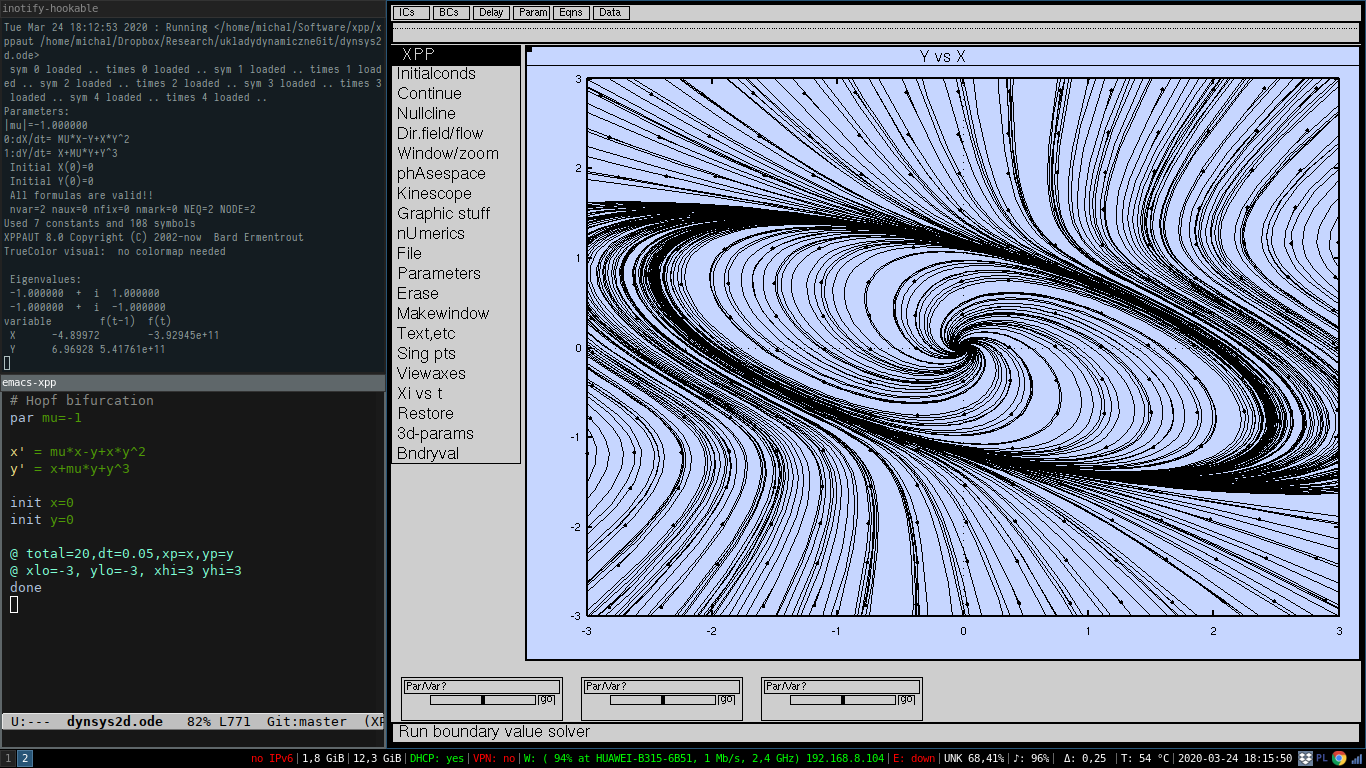Select Bndryval menu item

coord(456,454)
